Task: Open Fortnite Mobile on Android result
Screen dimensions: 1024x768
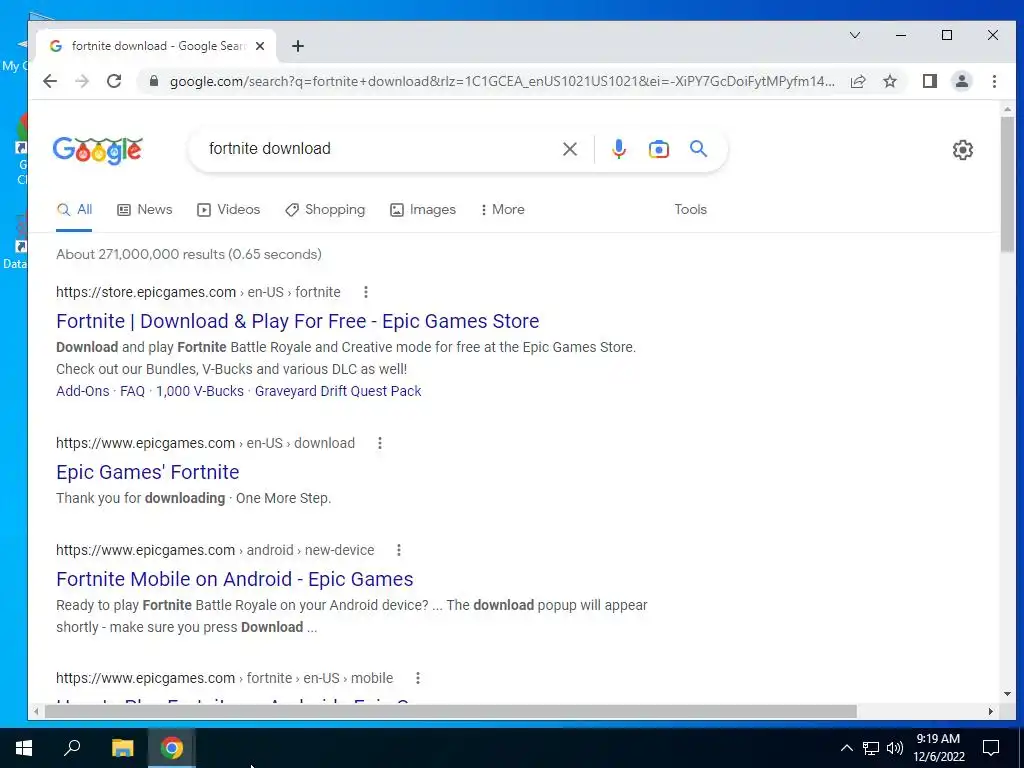Action: tap(234, 579)
